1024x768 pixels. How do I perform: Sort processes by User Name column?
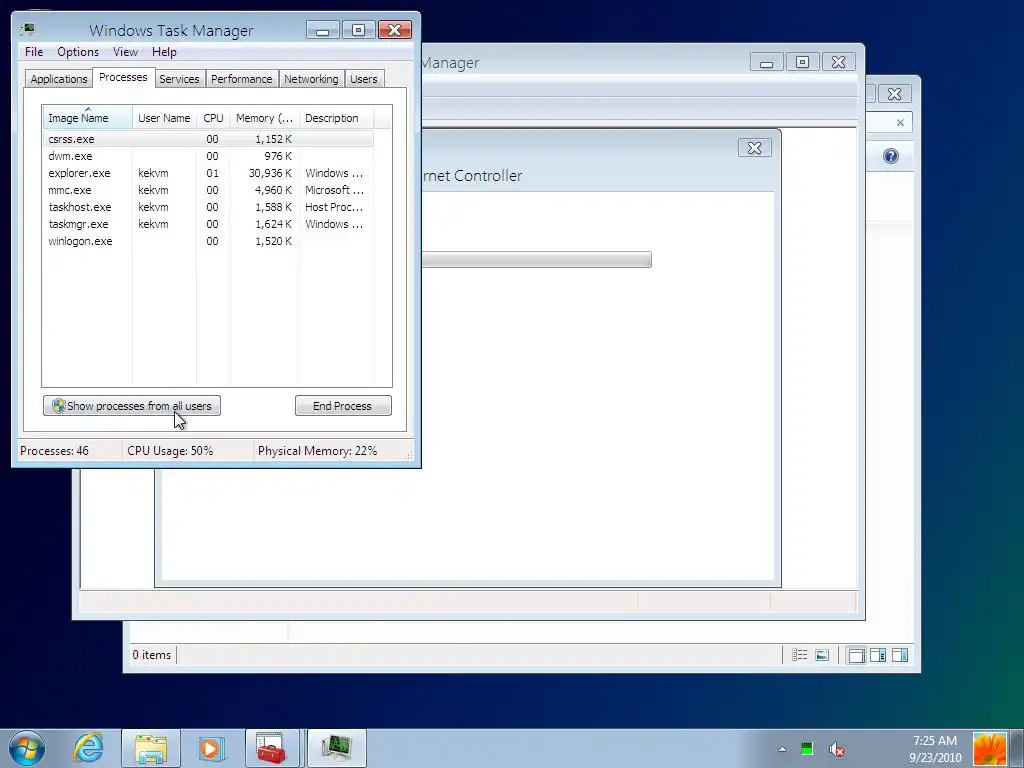click(164, 118)
